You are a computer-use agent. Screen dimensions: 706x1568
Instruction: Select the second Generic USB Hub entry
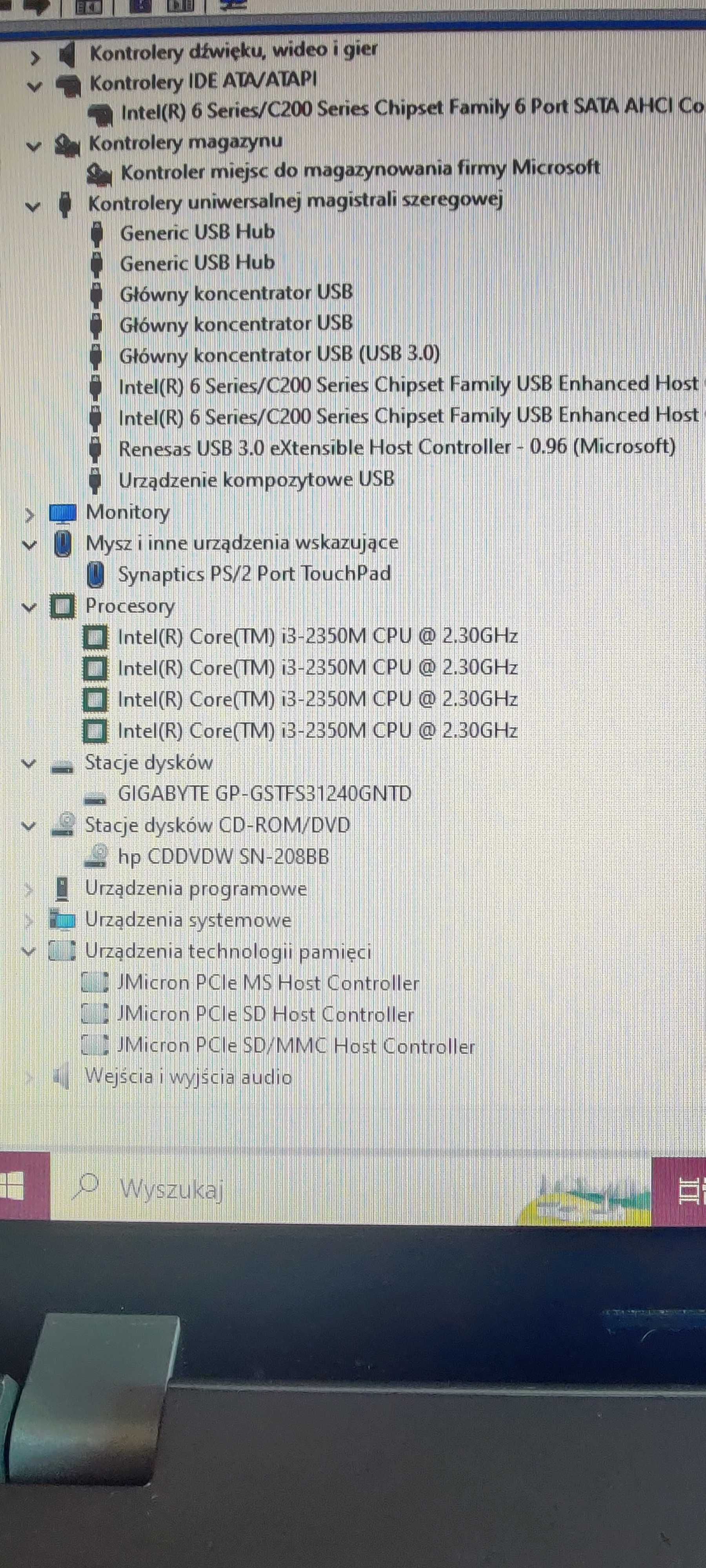[197, 263]
